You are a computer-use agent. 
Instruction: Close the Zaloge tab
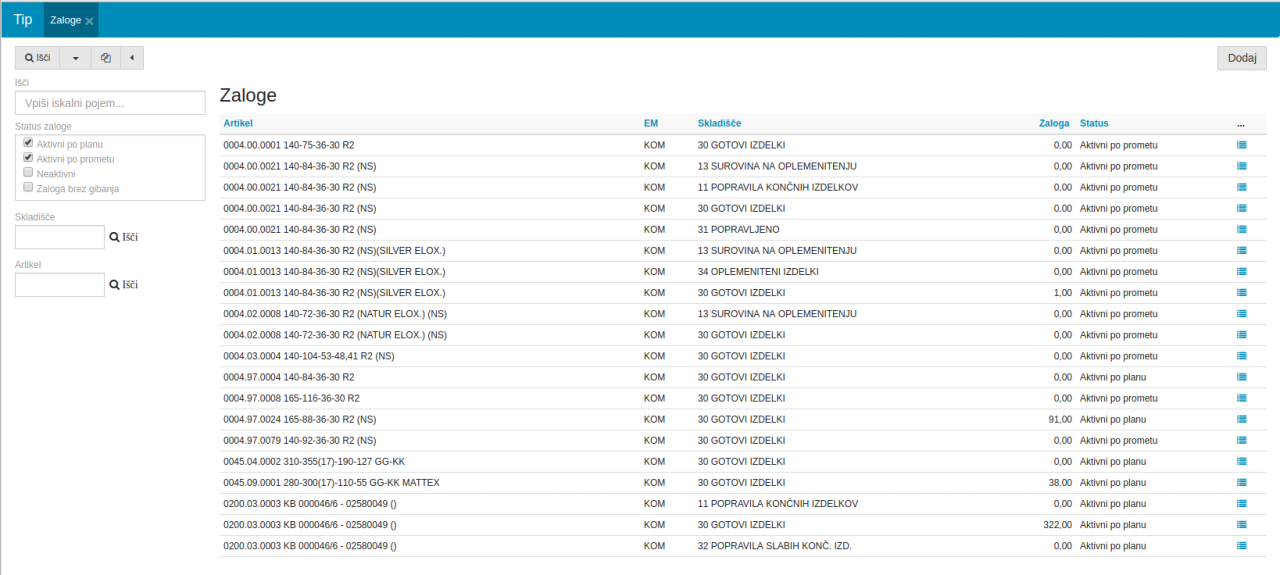coord(89,21)
